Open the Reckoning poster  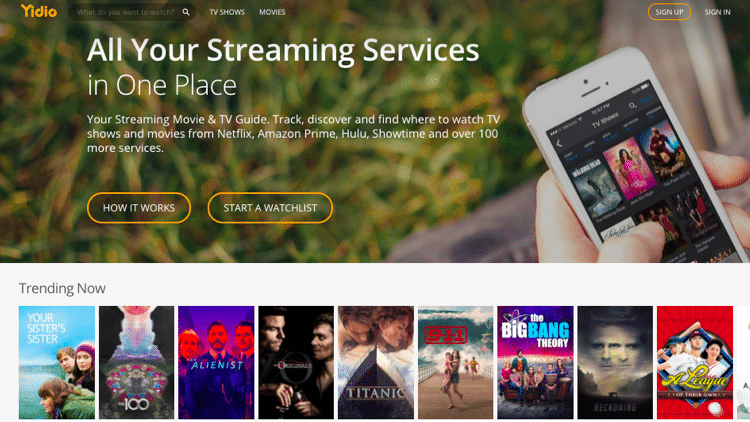pyautogui.click(x=615, y=363)
